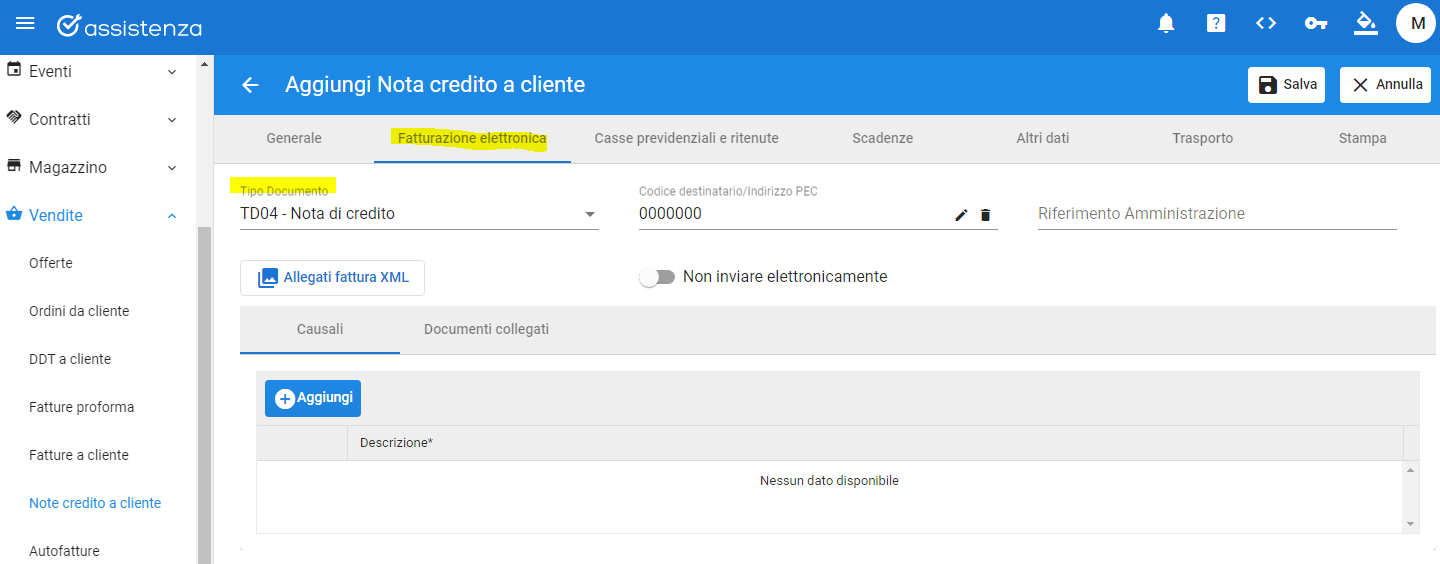
Task: Open Fatture a cliente in sidebar
Action: [79, 455]
